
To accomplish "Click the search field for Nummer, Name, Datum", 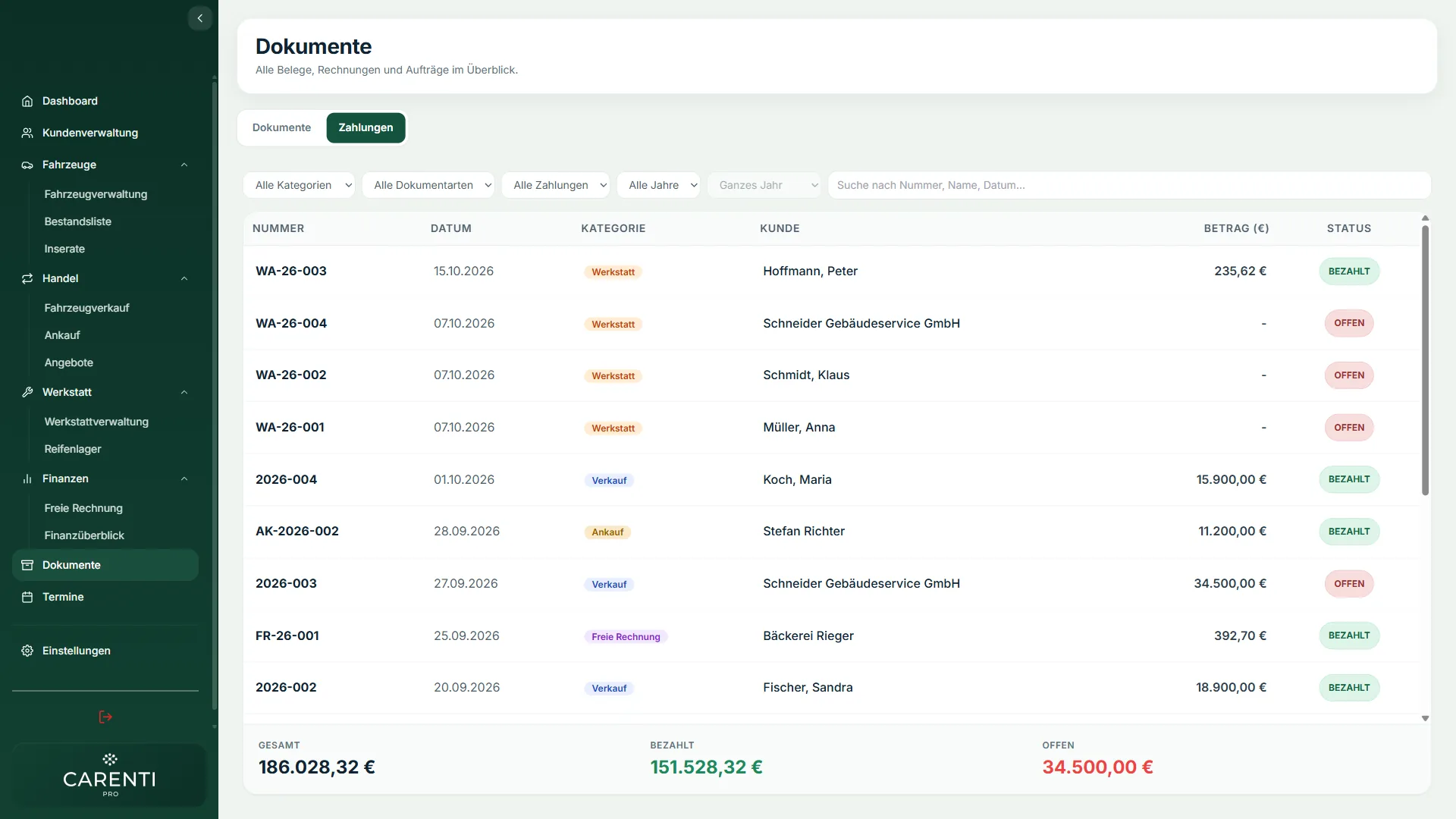I will point(1129,185).
